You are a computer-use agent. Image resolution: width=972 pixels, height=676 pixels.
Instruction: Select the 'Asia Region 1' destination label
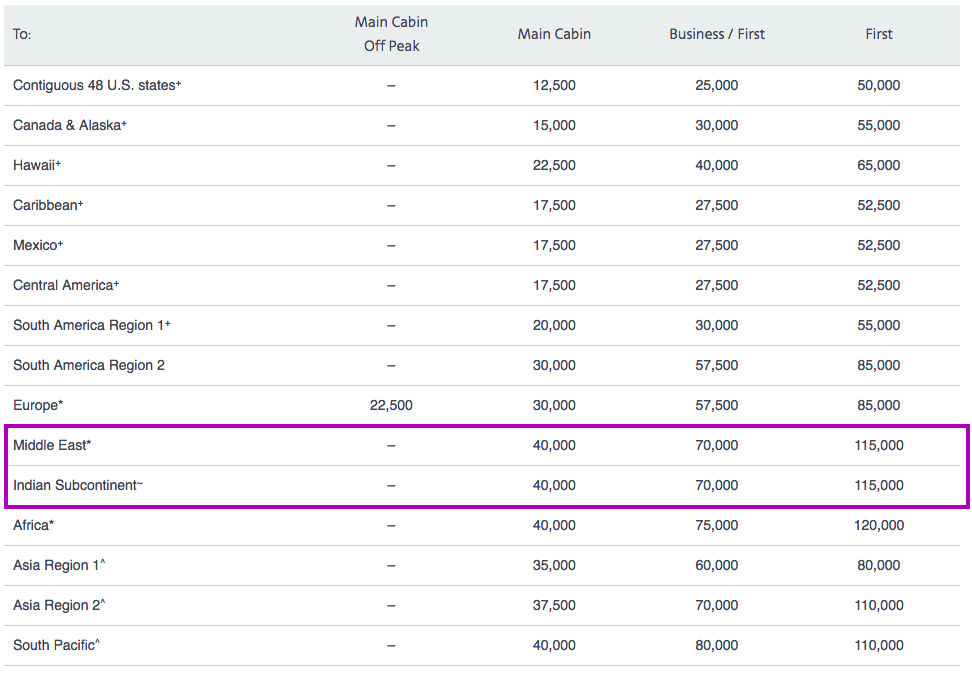click(x=59, y=565)
